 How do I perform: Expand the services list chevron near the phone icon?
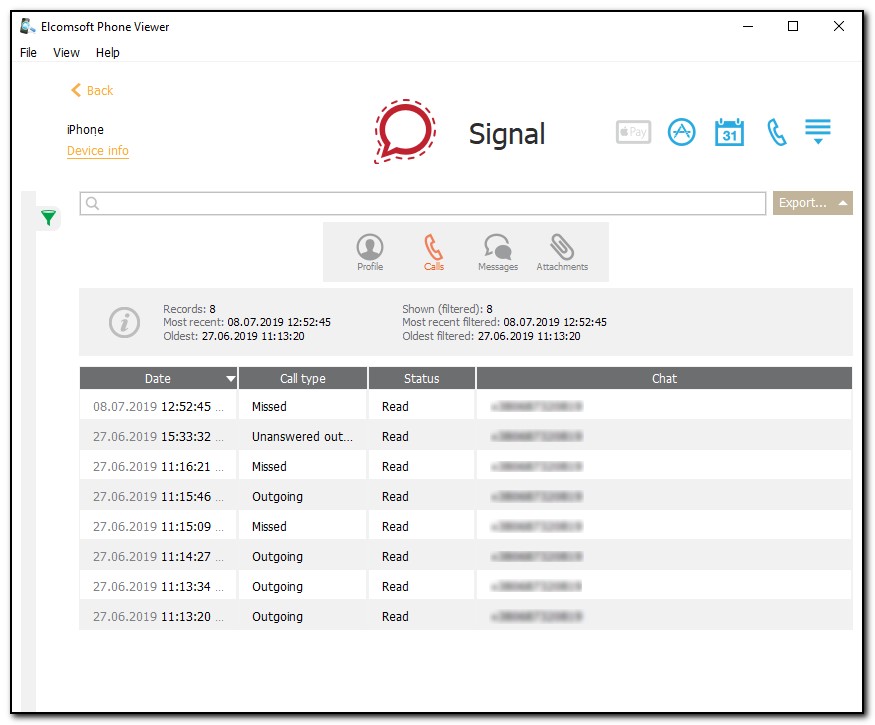[818, 131]
